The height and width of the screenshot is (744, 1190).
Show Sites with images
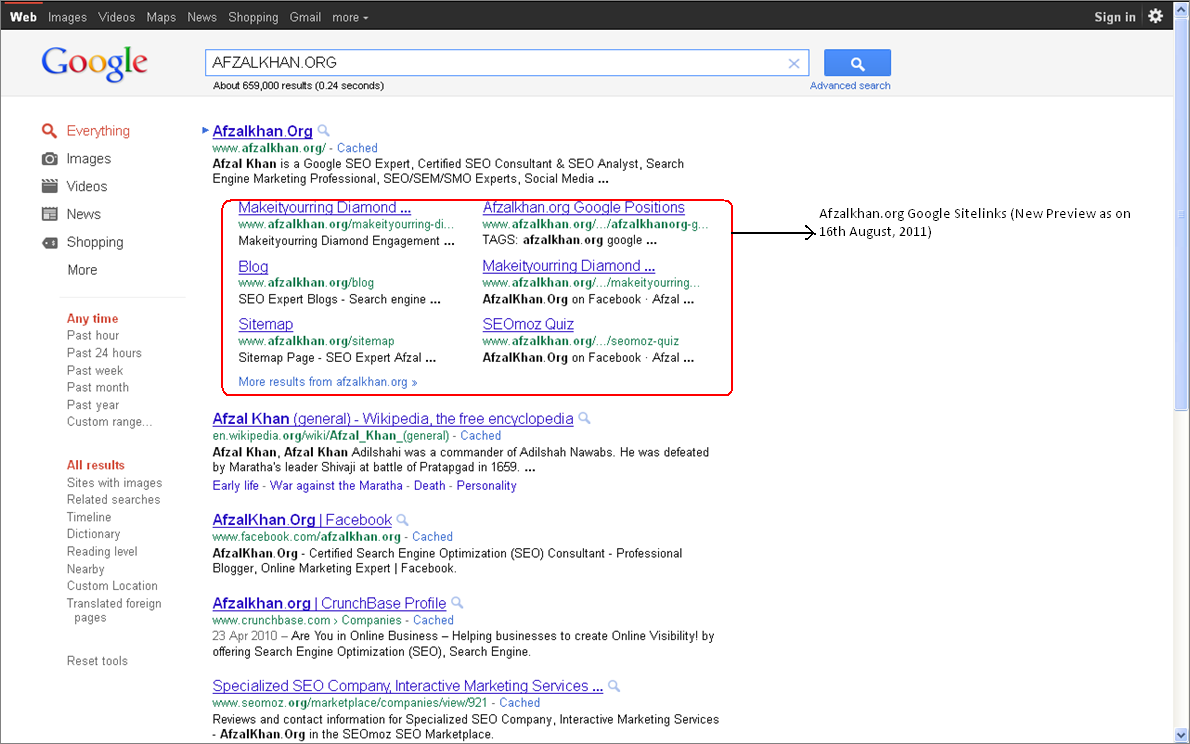[115, 483]
